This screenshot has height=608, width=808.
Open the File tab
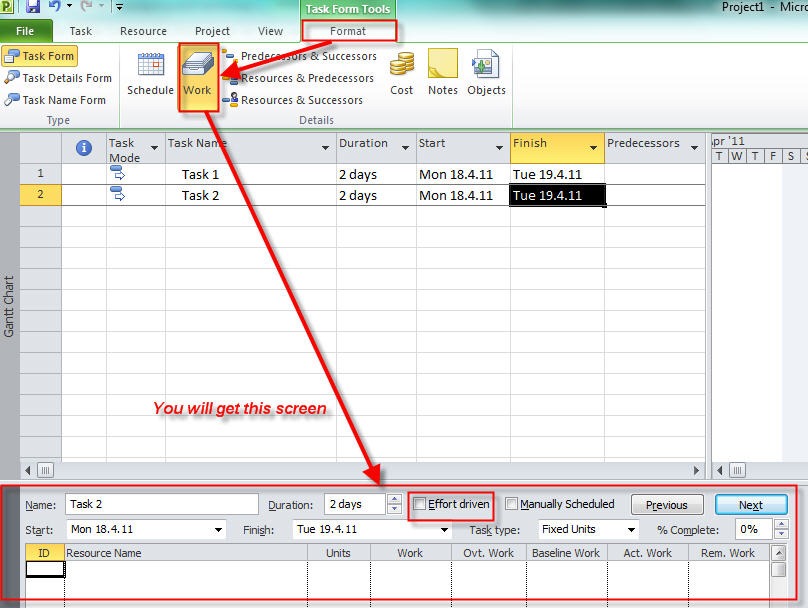coord(25,31)
